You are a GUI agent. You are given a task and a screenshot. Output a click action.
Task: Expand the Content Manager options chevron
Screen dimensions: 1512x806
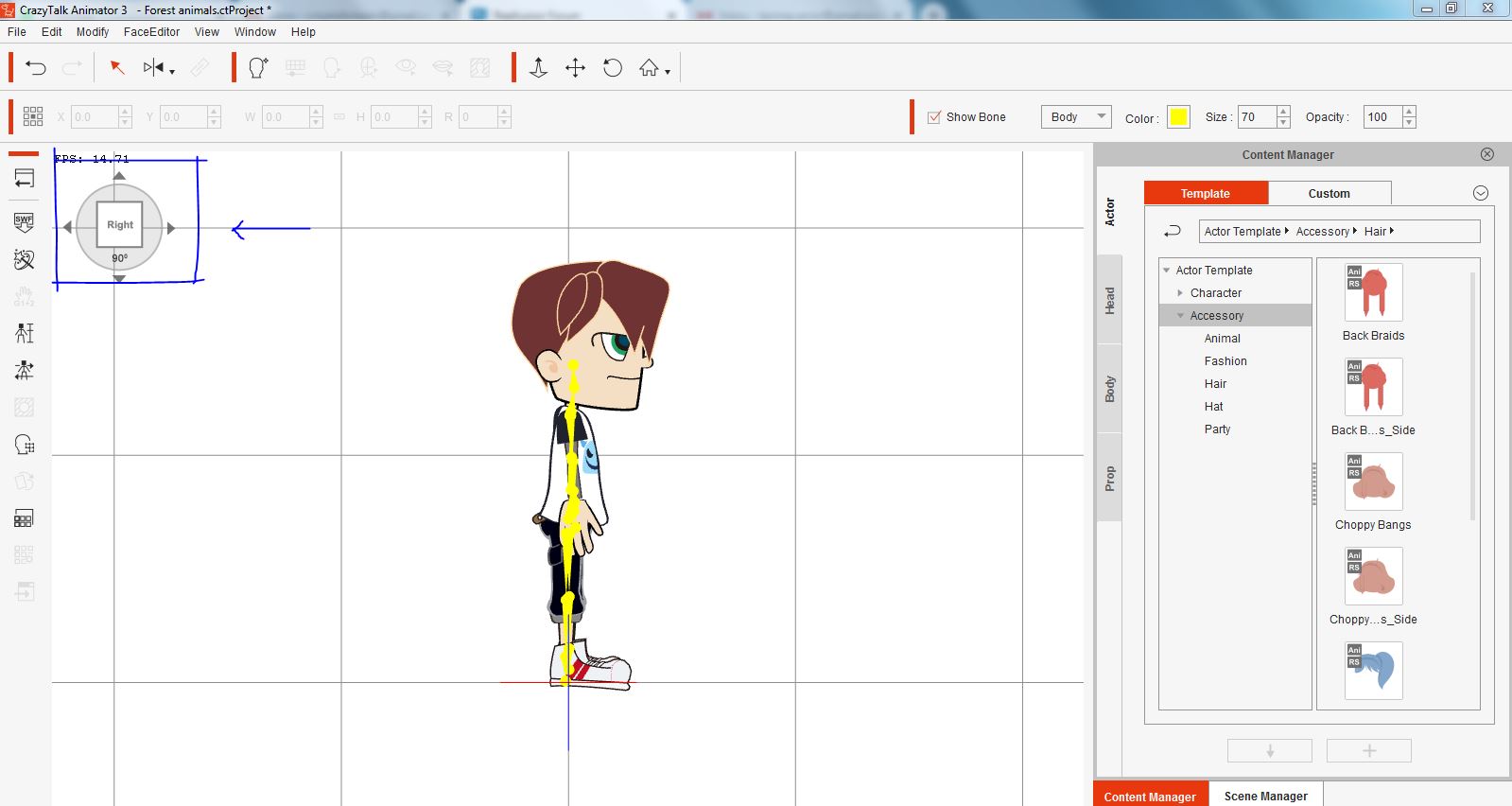pyautogui.click(x=1481, y=193)
